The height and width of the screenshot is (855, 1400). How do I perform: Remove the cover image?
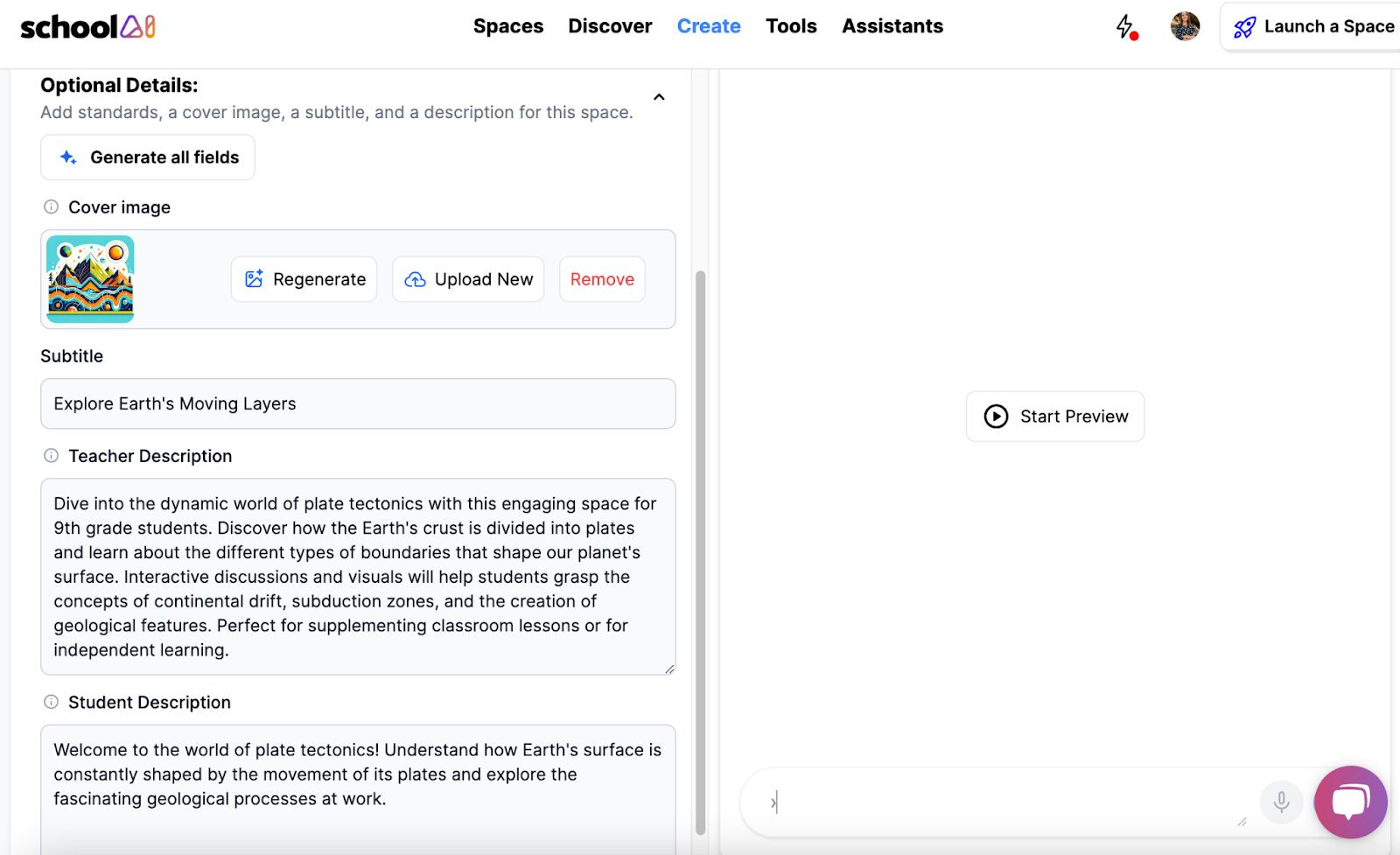click(602, 279)
